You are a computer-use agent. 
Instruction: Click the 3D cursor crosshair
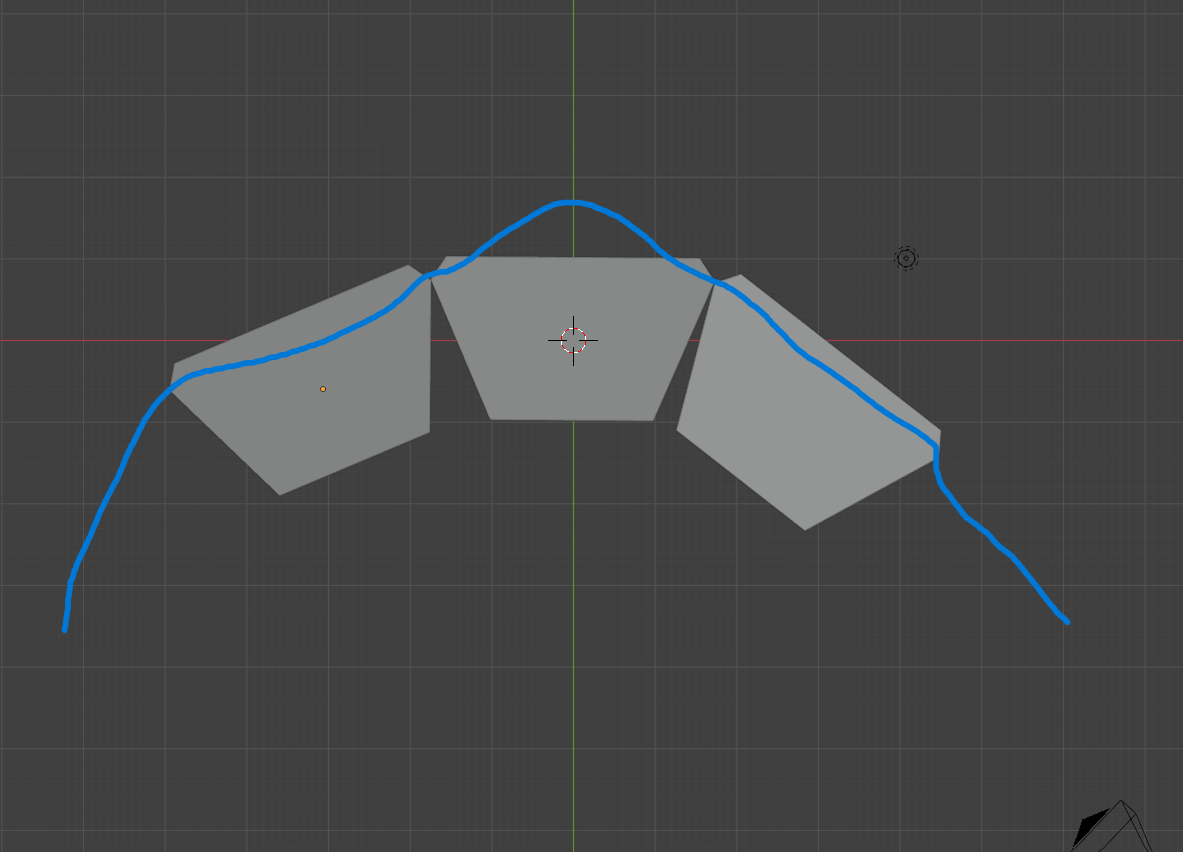[x=573, y=340]
